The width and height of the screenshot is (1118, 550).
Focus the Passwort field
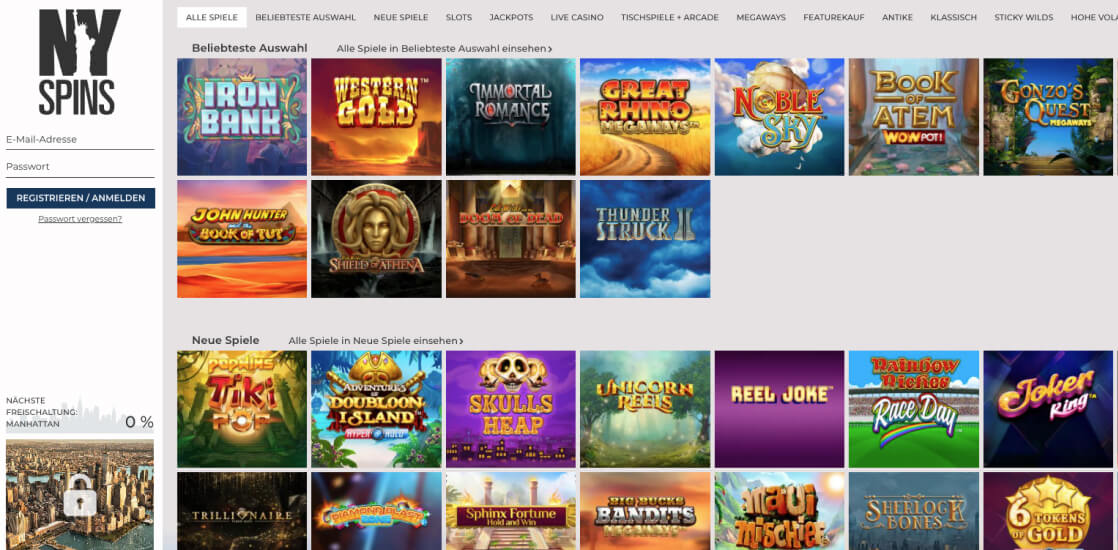[80, 167]
